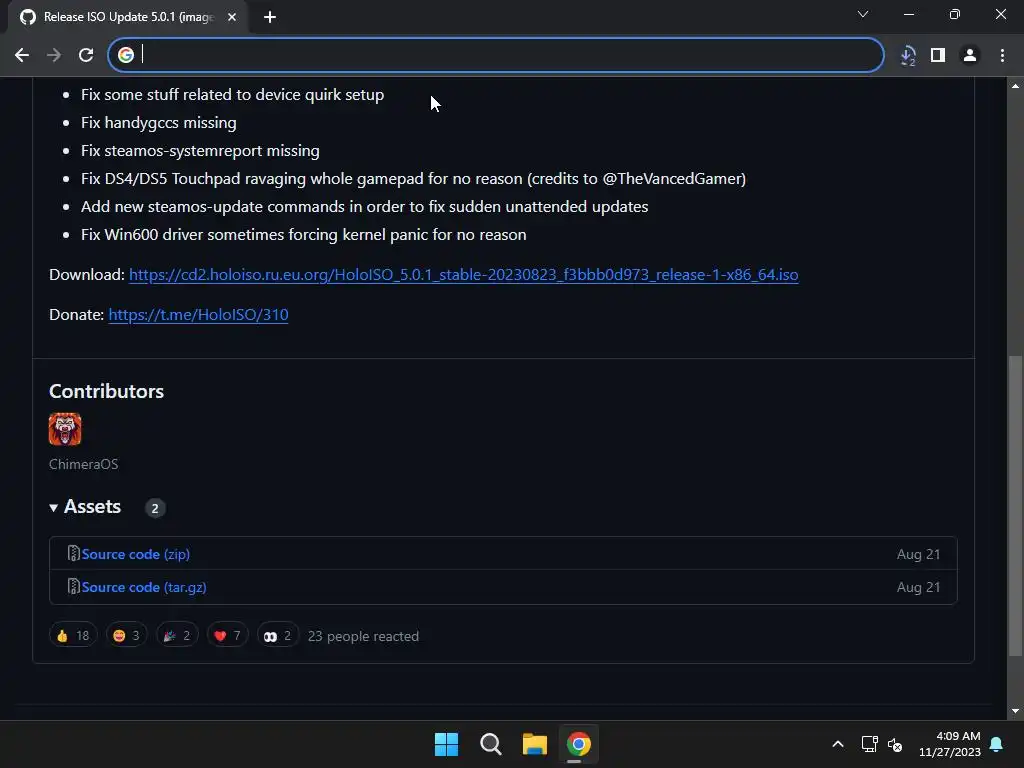Click the party popper reaction with 2
This screenshot has height=768, width=1024.
(x=177, y=635)
